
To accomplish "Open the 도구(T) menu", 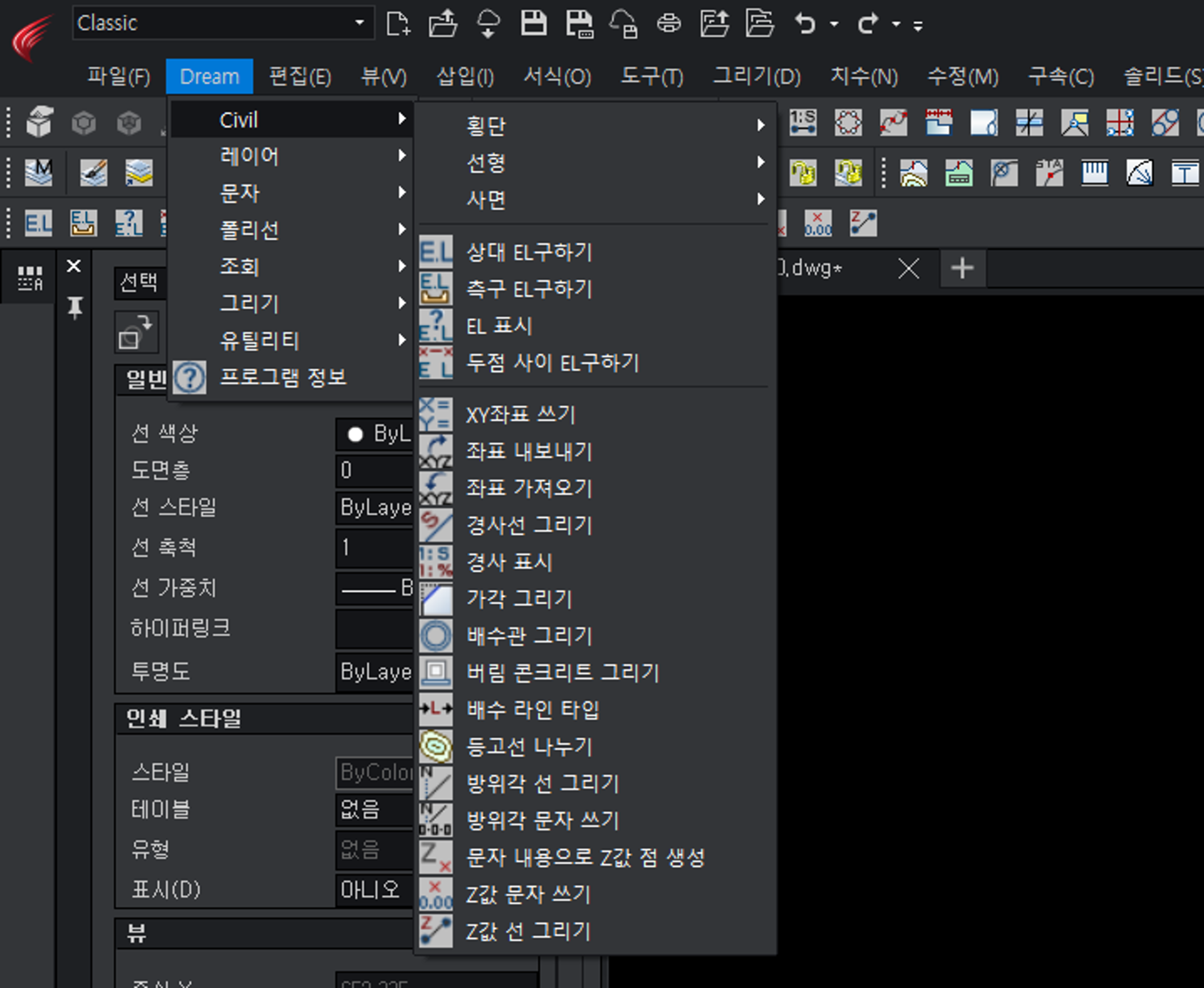I will coord(652,77).
